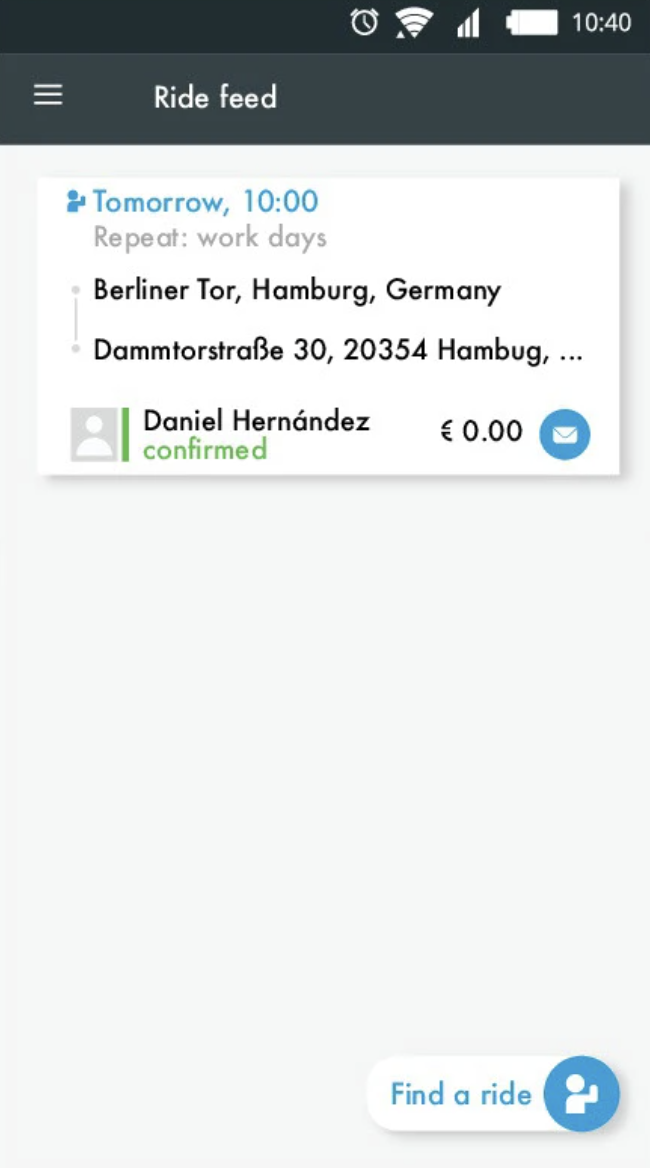Open Daniel Hernández's profile picture
This screenshot has width=650, height=1168.
point(95,435)
